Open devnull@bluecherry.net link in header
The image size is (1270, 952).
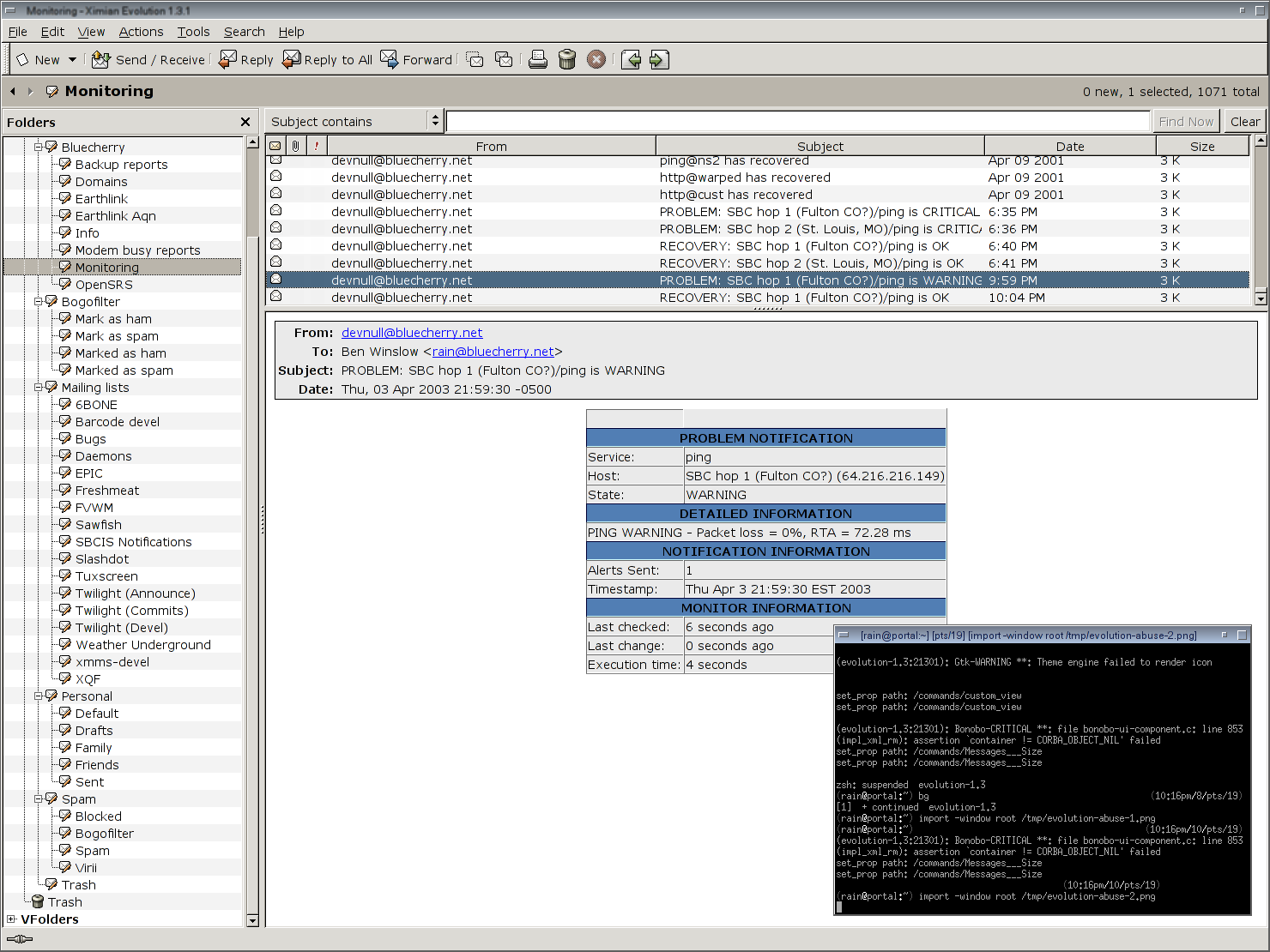[412, 333]
